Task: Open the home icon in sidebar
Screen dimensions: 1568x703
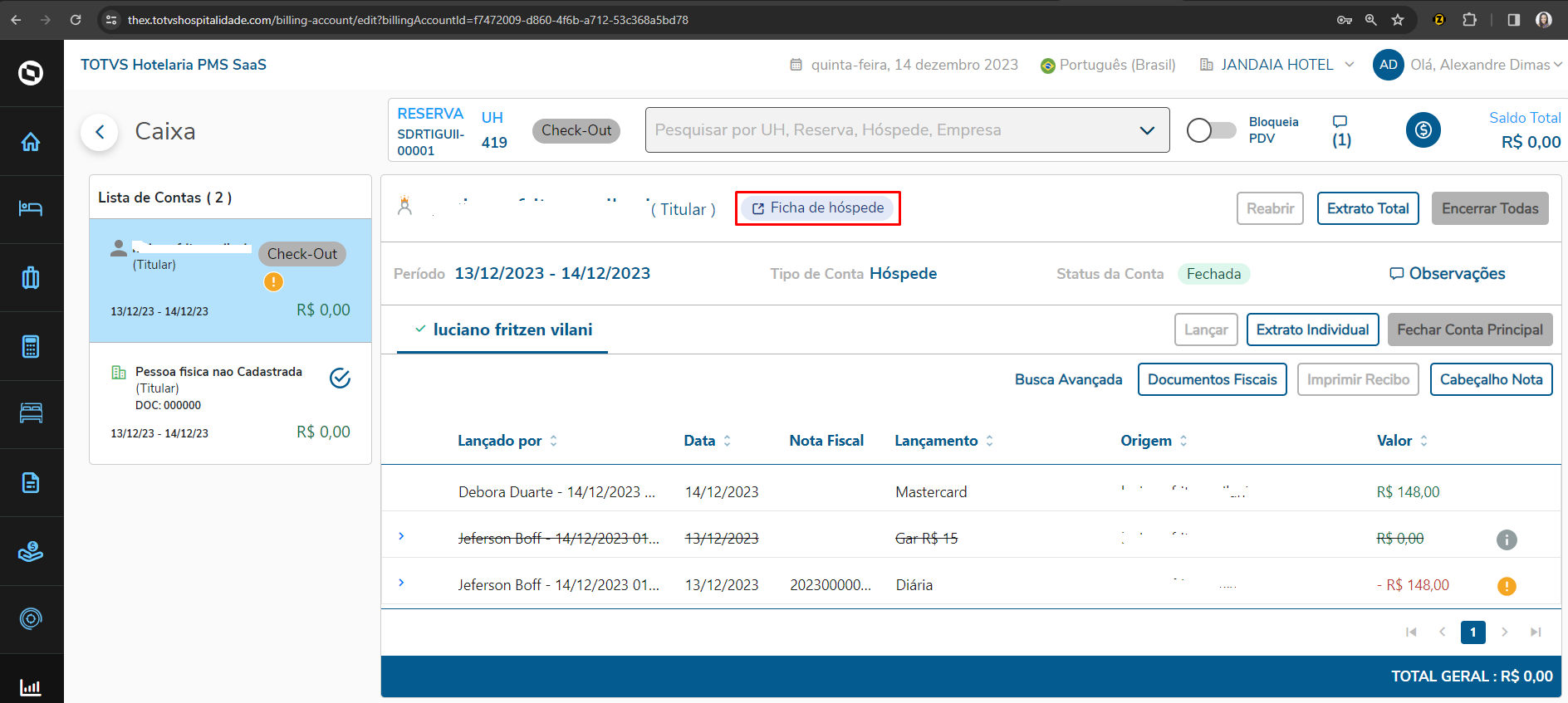Action: coord(31,142)
